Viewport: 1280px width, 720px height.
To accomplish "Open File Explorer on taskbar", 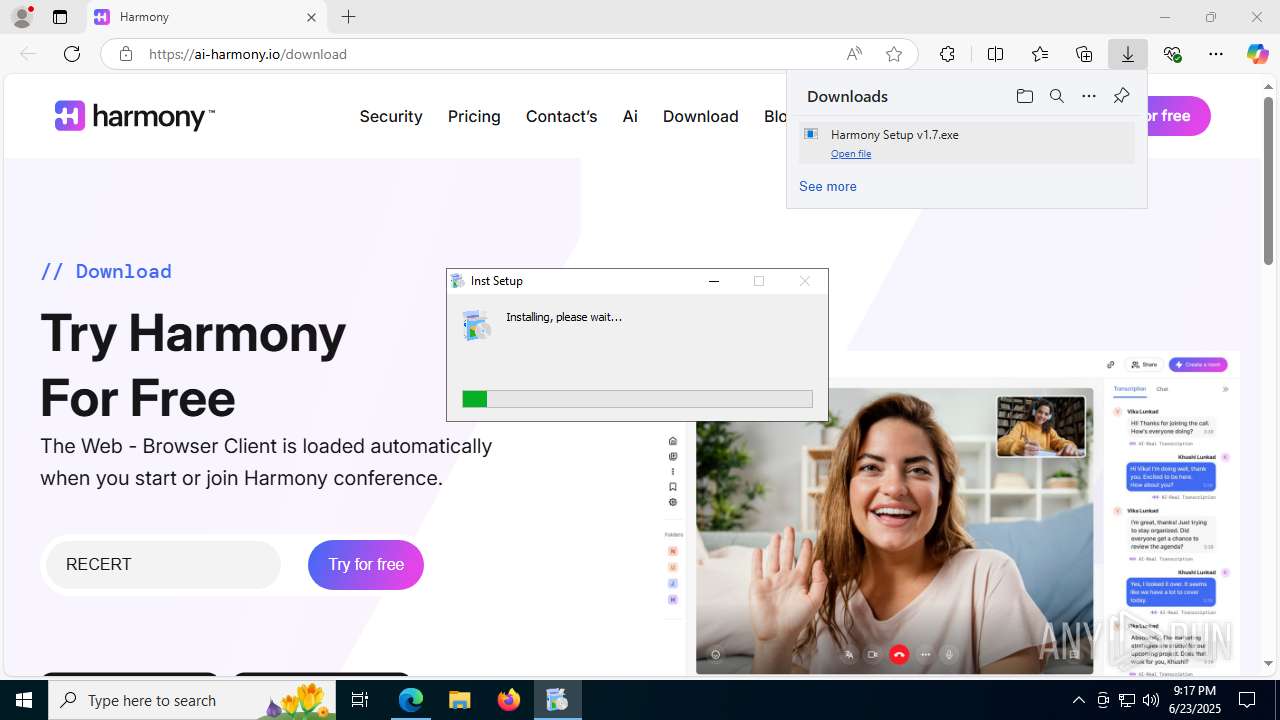I will click(x=459, y=700).
